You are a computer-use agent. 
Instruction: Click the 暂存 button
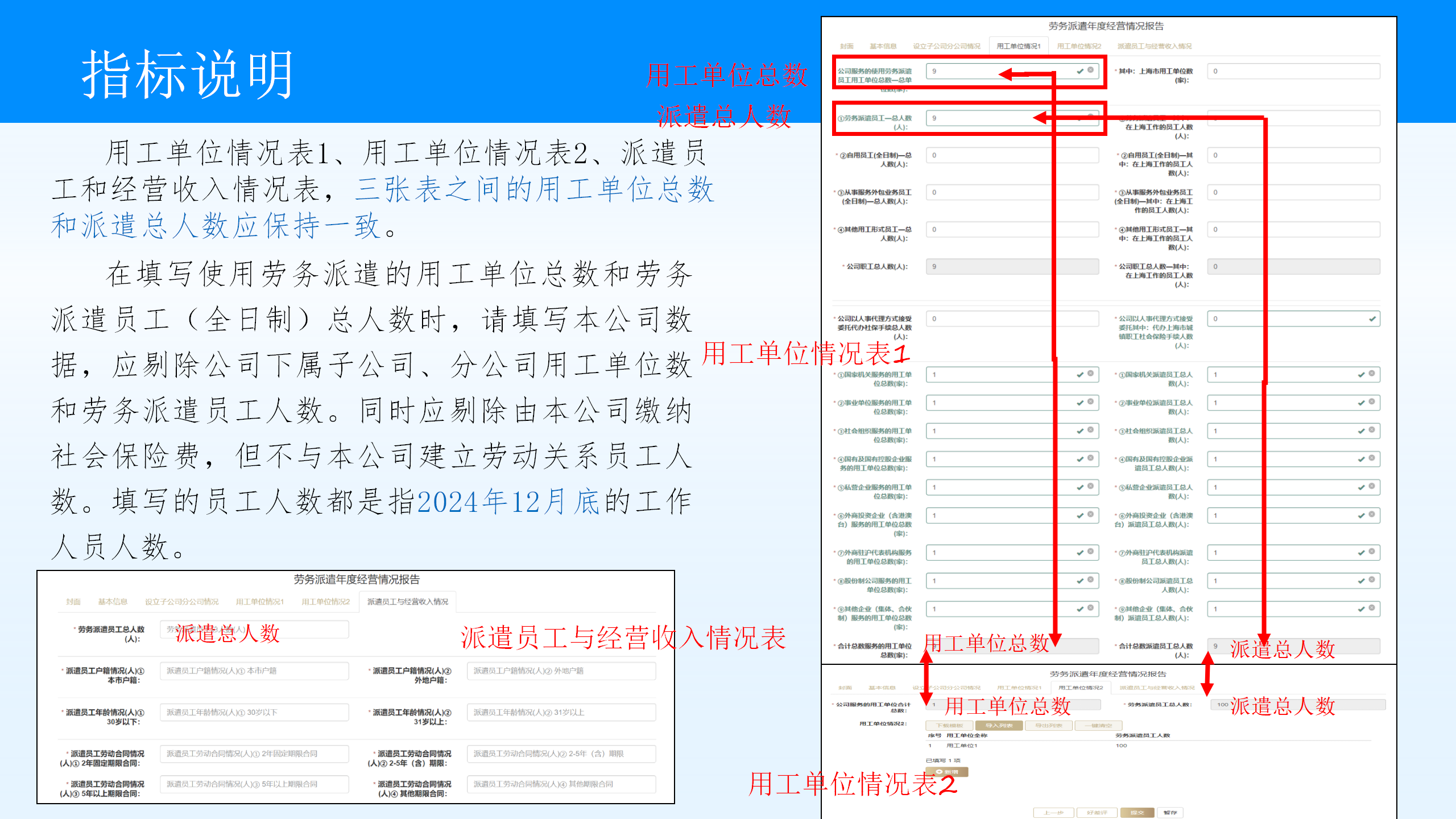(x=1170, y=812)
